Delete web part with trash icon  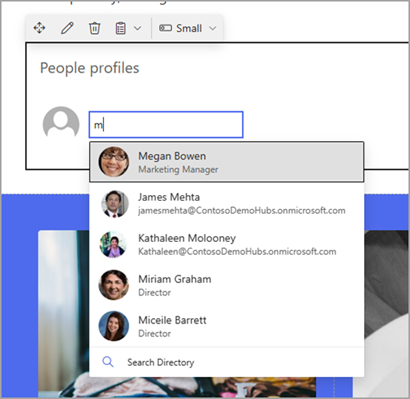(x=94, y=28)
